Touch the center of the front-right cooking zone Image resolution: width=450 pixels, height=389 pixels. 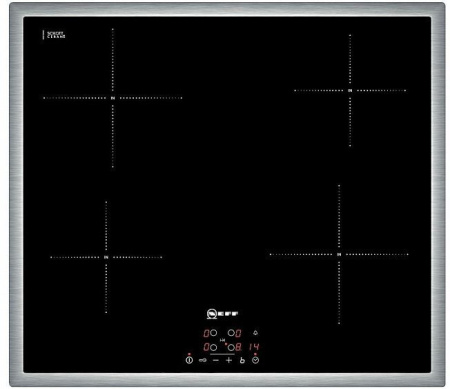click(x=339, y=255)
